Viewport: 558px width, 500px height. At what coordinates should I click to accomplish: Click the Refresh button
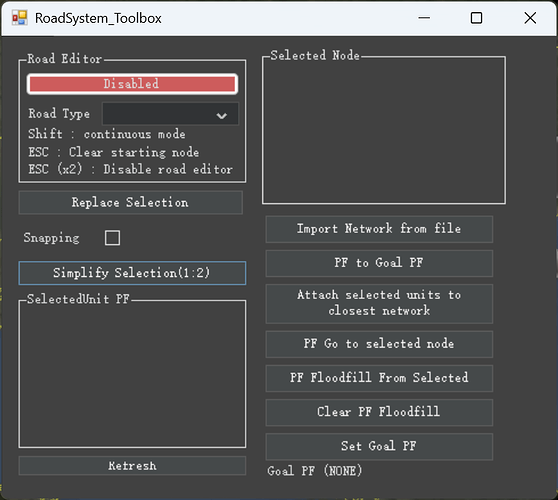click(132, 466)
